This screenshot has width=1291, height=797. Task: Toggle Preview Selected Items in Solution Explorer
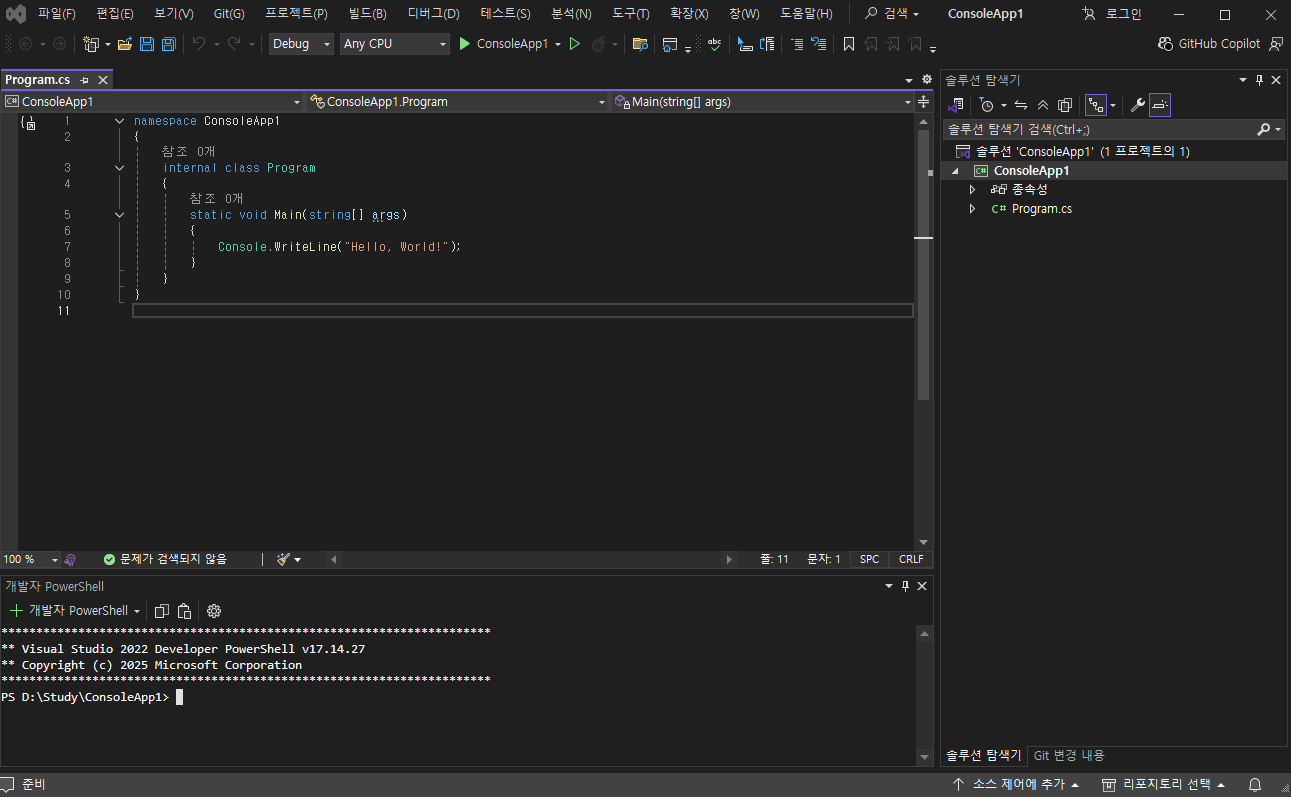1160,105
